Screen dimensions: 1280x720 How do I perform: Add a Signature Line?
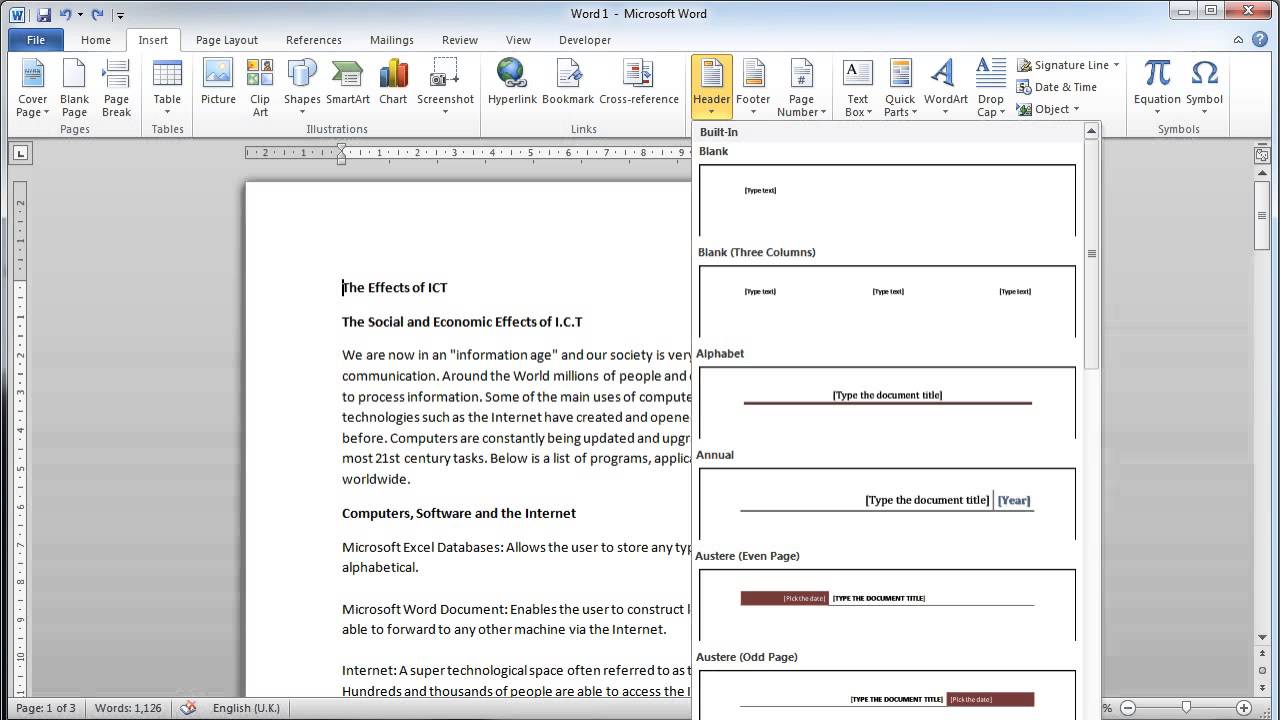pos(1062,65)
